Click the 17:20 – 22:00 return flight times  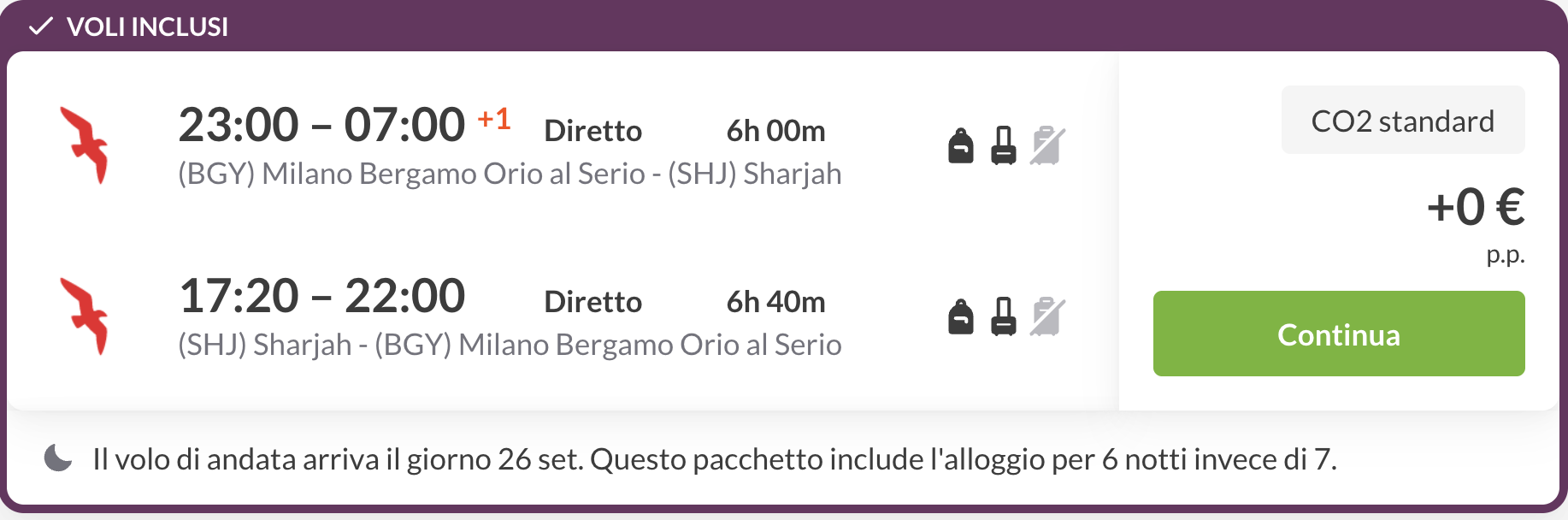click(321, 296)
